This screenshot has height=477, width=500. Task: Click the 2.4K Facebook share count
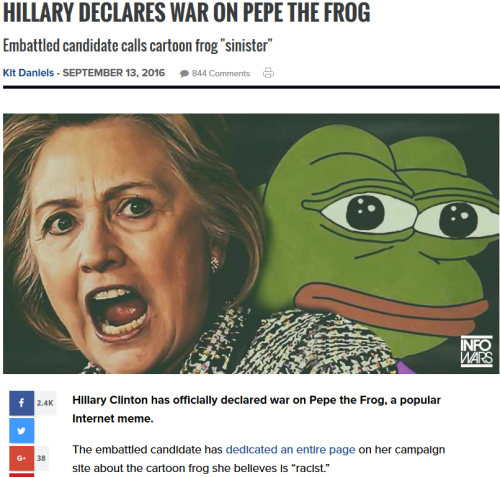pyautogui.click(x=45, y=403)
